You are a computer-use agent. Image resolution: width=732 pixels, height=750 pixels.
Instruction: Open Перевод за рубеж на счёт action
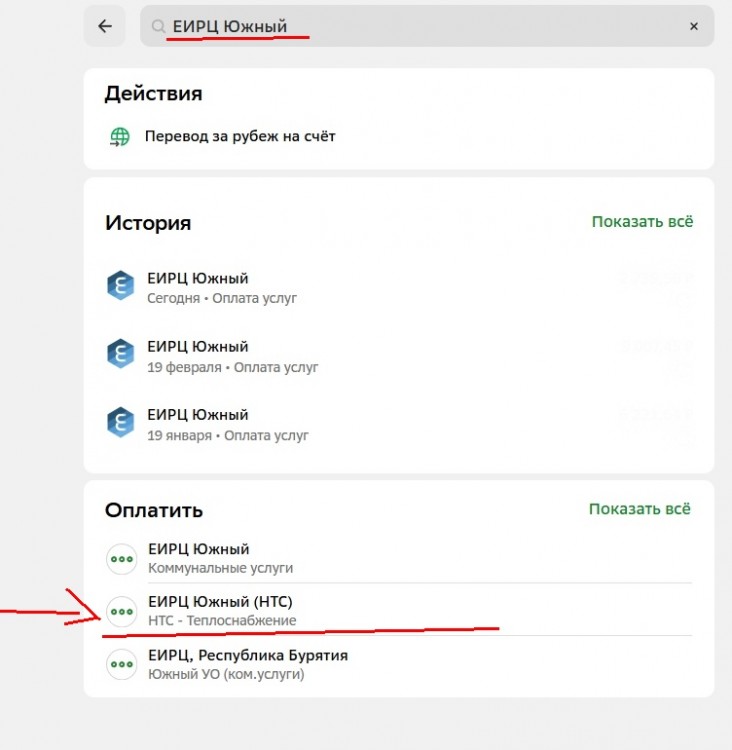[240, 136]
